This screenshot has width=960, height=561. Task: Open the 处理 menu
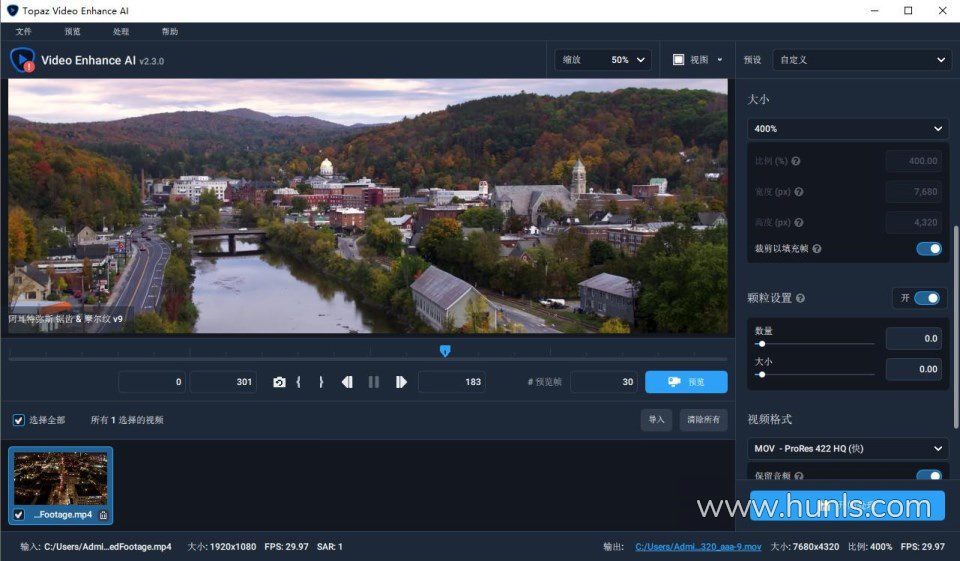[121, 31]
